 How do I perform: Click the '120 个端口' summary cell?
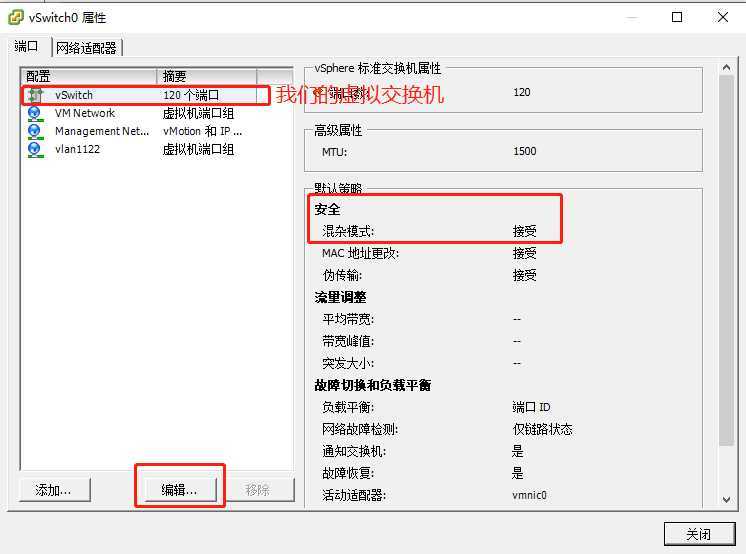tap(191, 95)
